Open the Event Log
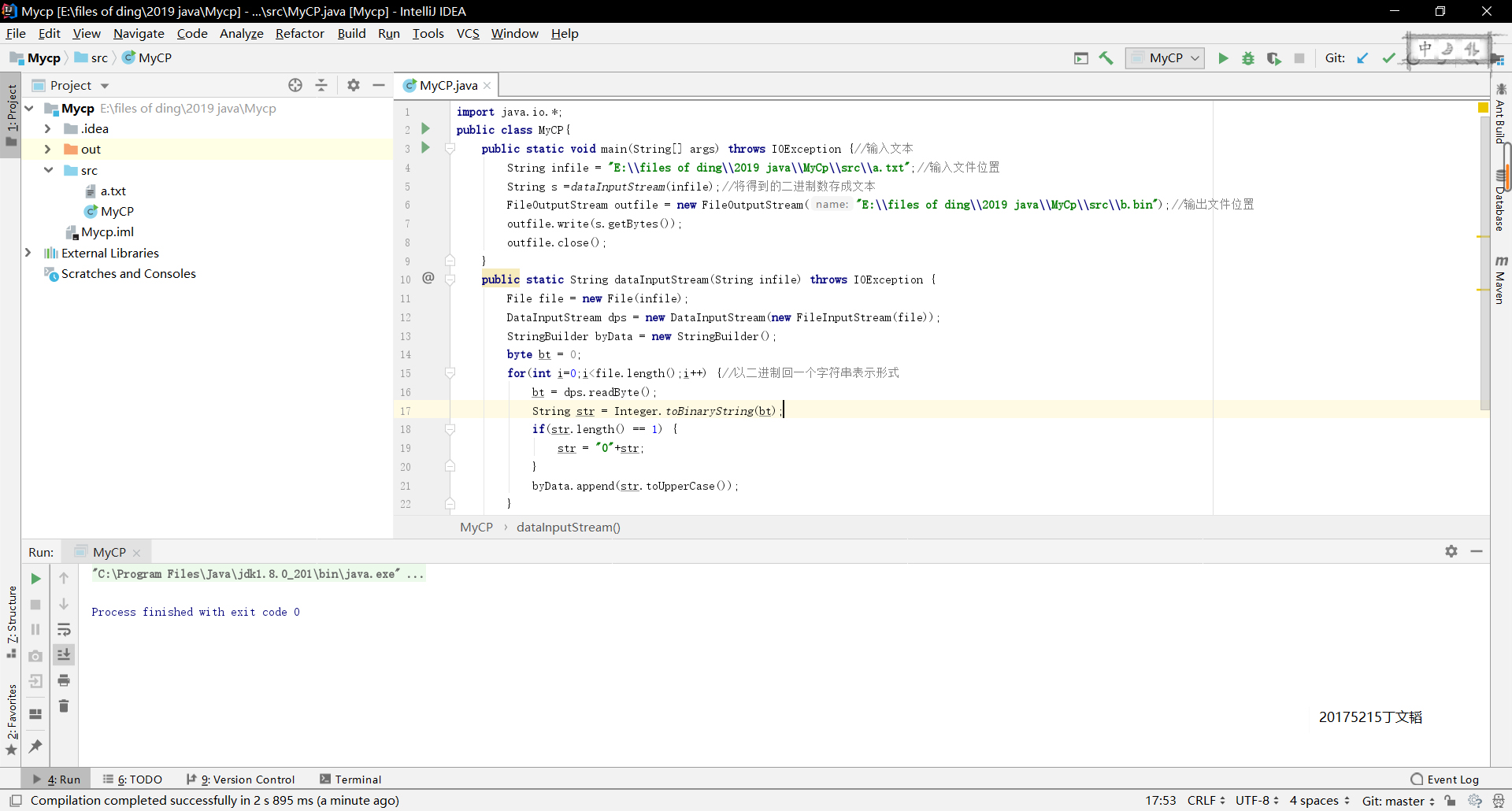This screenshot has height=811, width=1512. point(1445,780)
